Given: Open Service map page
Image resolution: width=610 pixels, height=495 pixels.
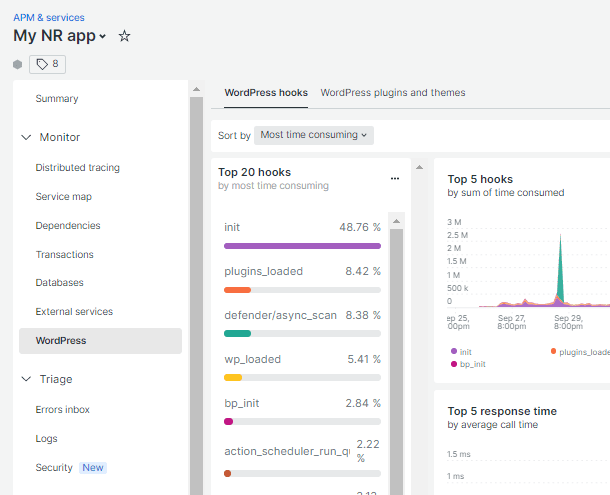Looking at the screenshot, I should point(63,197).
